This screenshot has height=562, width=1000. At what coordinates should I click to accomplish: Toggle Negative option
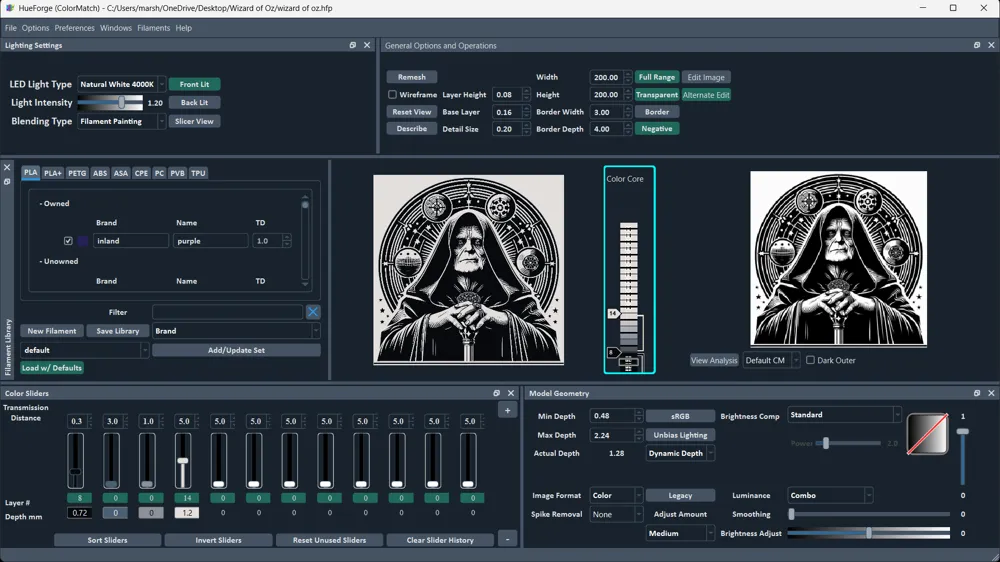click(656, 129)
